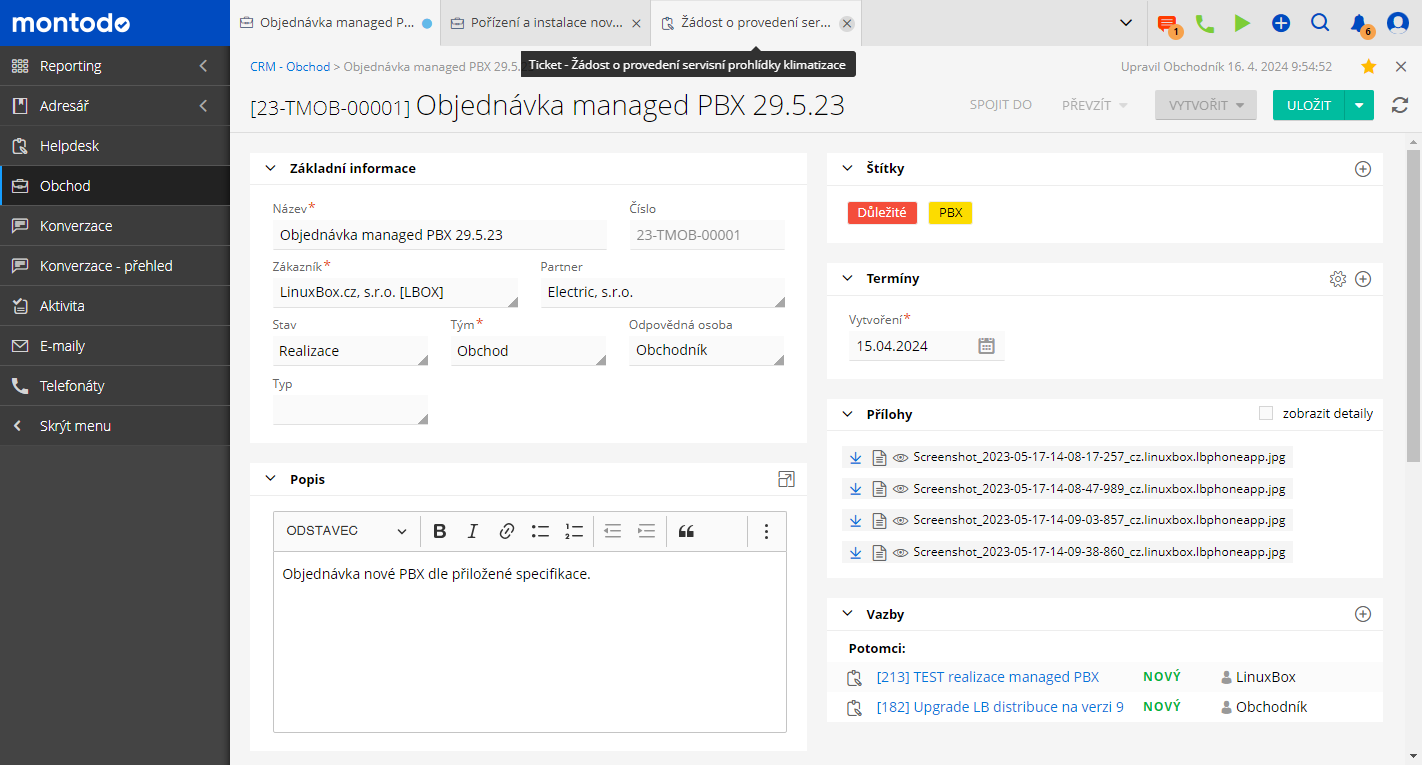Image resolution: width=1422 pixels, height=765 pixels.
Task: Click the Uložit save button
Action: click(1308, 105)
